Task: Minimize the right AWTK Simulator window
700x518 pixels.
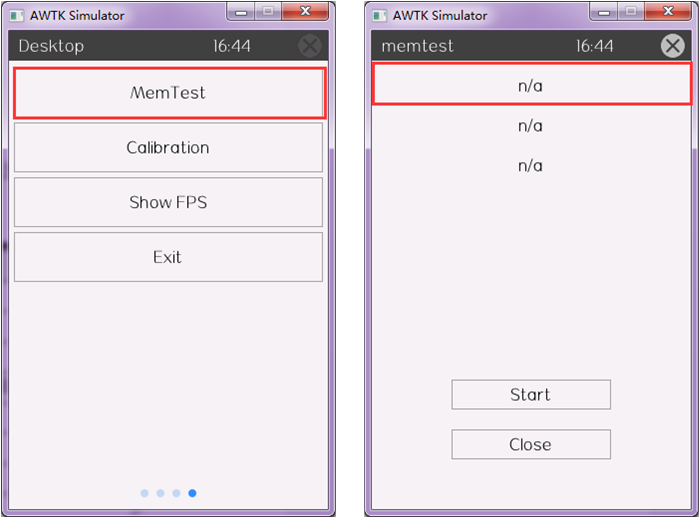Action: click(x=604, y=12)
